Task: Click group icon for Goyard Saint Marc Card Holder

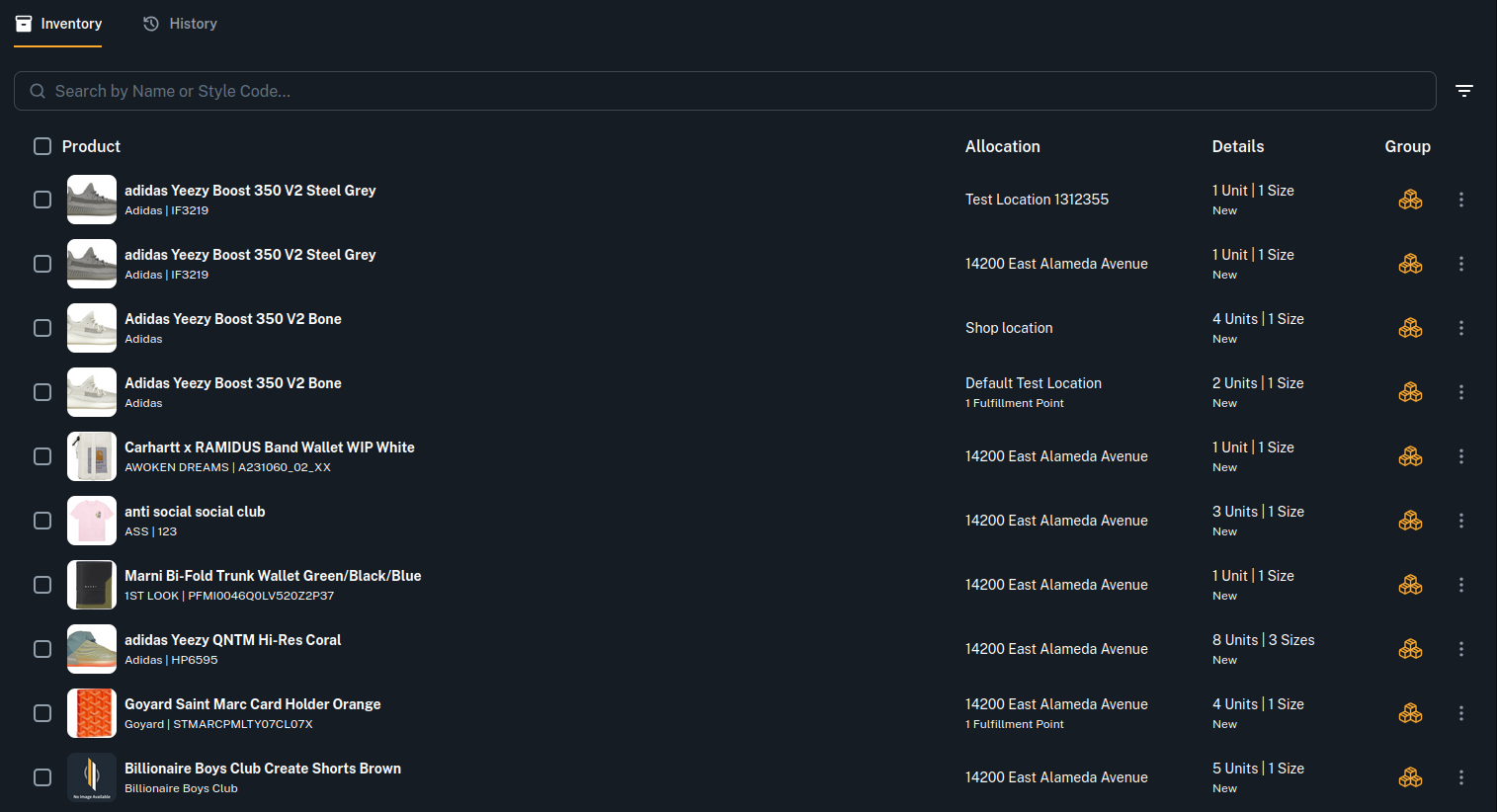Action: 1410,713
